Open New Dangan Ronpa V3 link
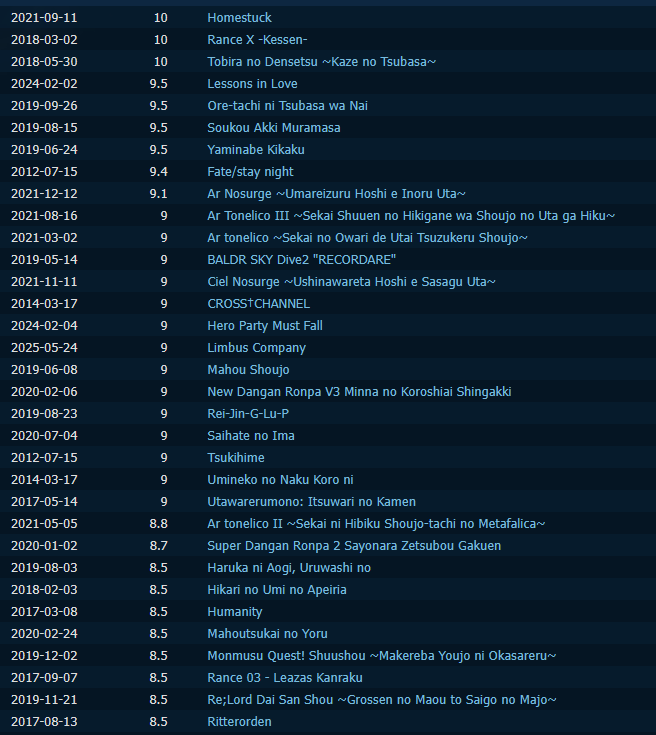The width and height of the screenshot is (656, 735). 359,392
